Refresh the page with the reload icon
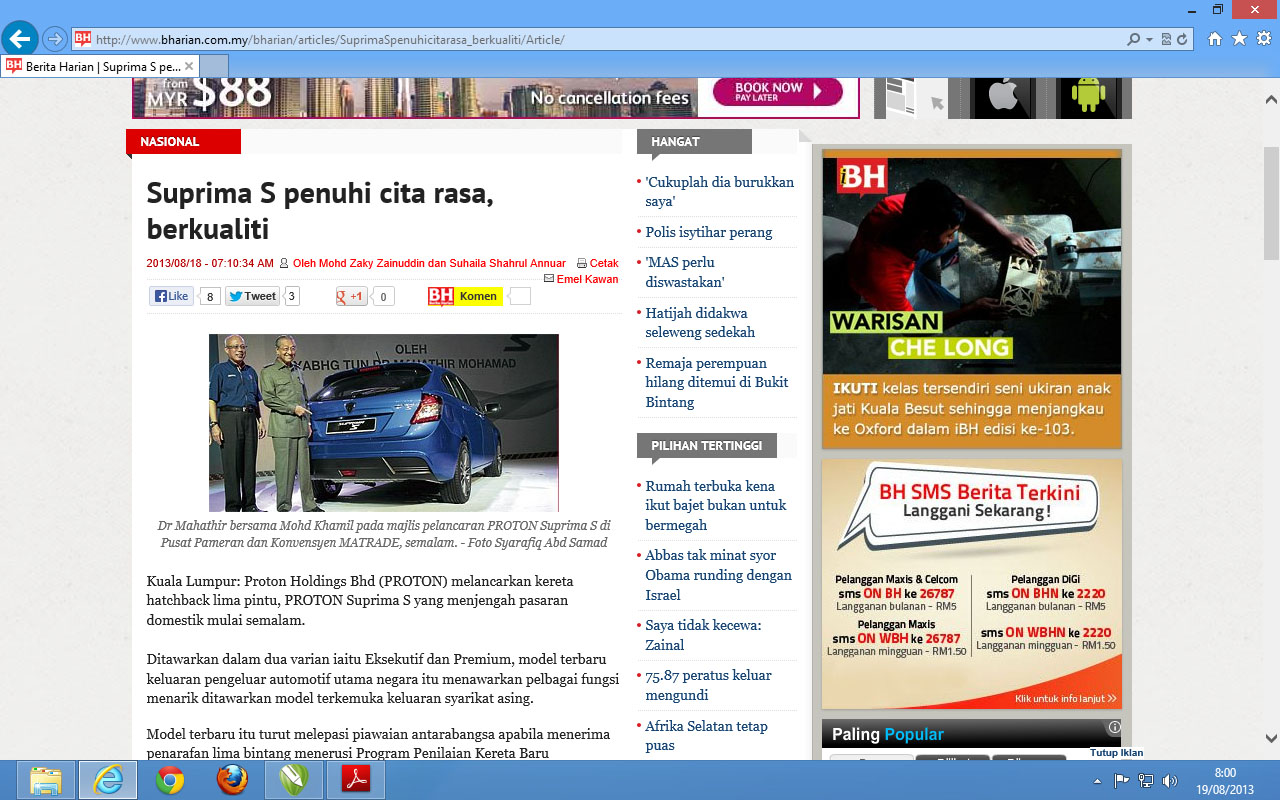Screen dimensions: 1280x800 [1182, 40]
